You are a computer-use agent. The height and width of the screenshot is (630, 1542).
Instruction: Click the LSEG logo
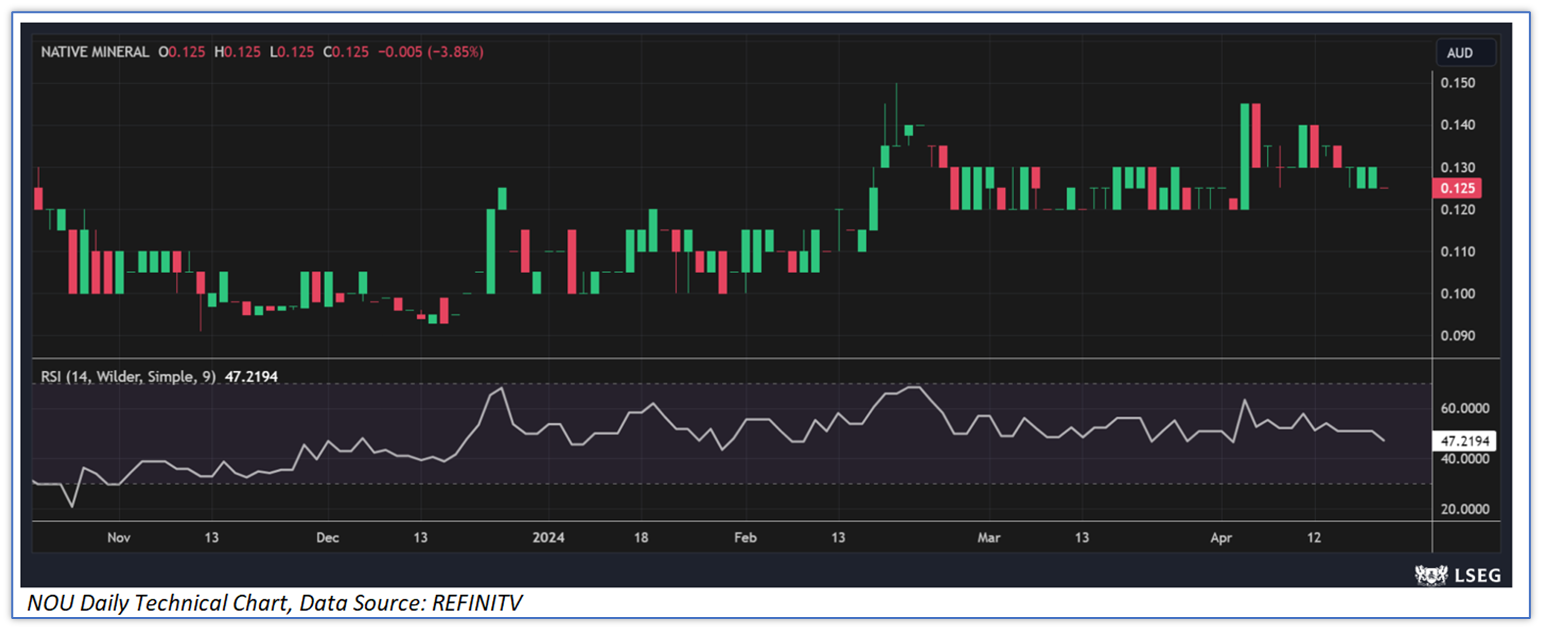click(1458, 575)
